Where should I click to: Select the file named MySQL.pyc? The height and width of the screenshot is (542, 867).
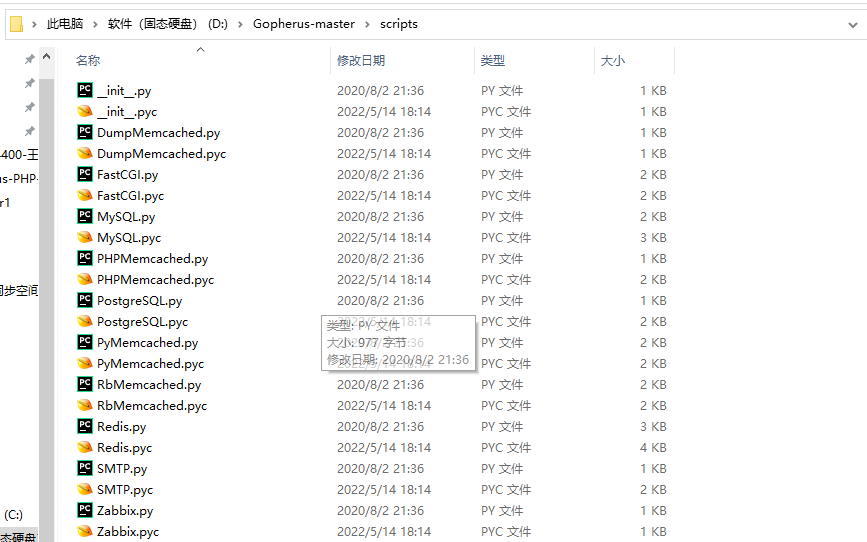tap(129, 238)
